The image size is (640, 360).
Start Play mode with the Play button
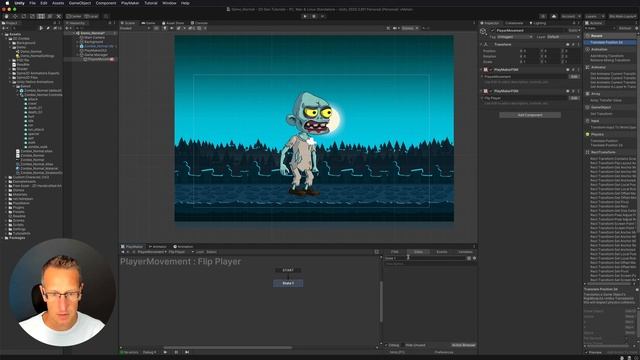[305, 16]
